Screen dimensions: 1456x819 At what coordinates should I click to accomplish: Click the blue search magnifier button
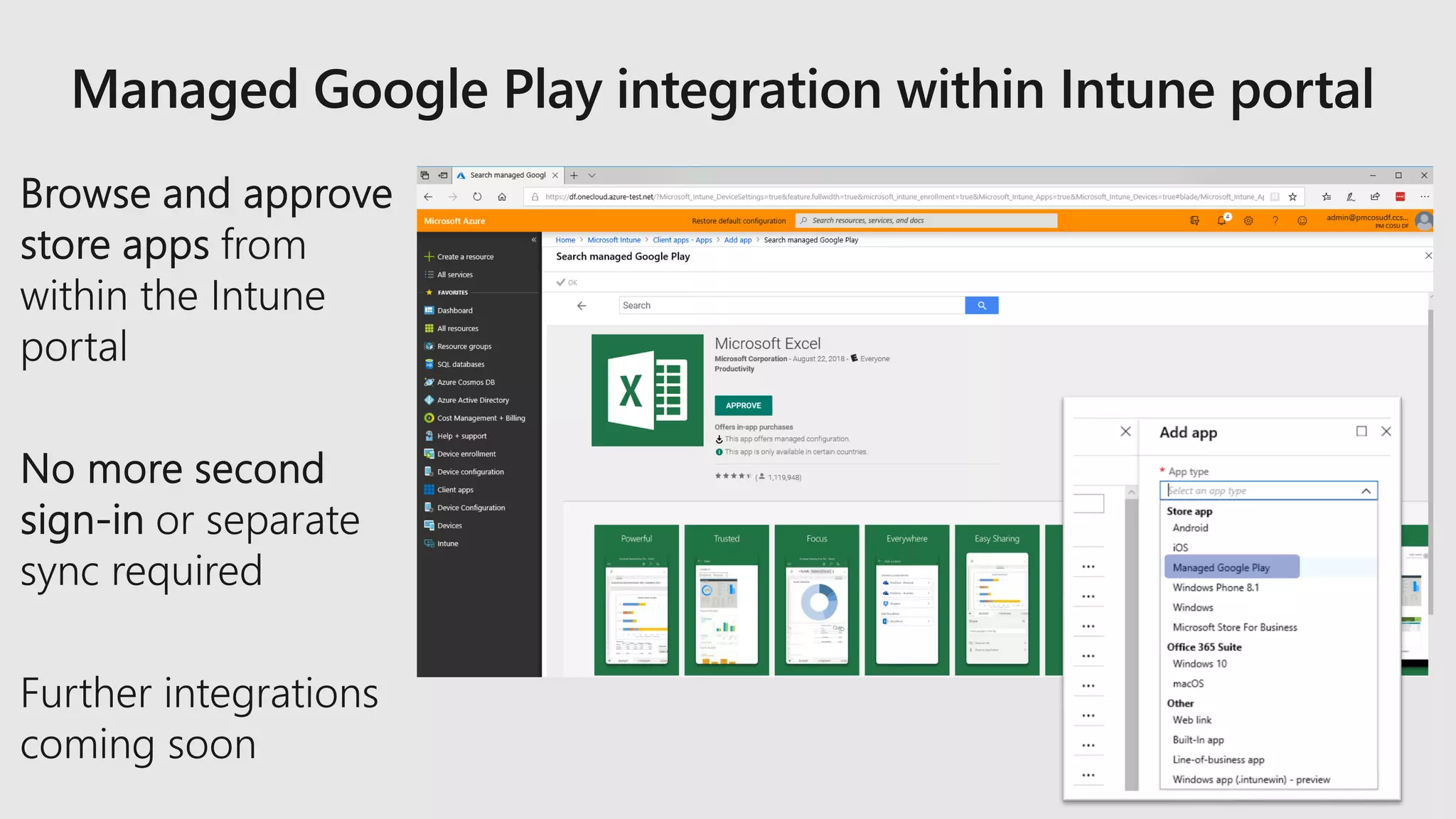pyautogui.click(x=981, y=306)
